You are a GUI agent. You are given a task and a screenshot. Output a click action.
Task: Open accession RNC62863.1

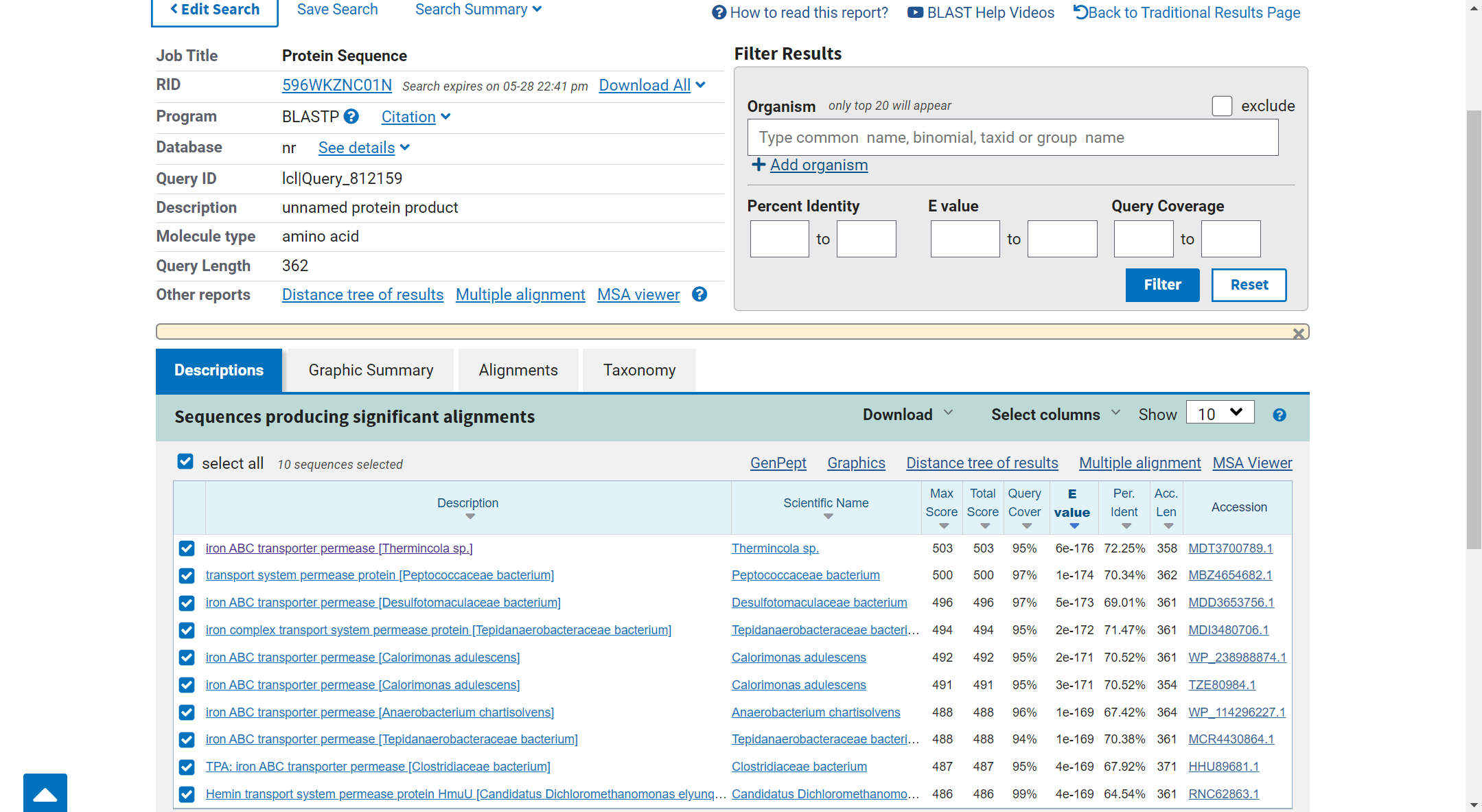click(x=1223, y=794)
